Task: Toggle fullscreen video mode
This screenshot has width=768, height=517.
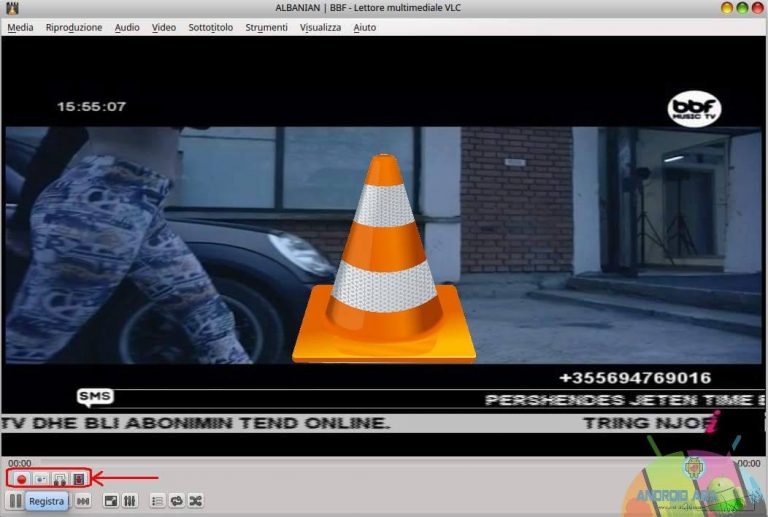Action: tap(111, 501)
